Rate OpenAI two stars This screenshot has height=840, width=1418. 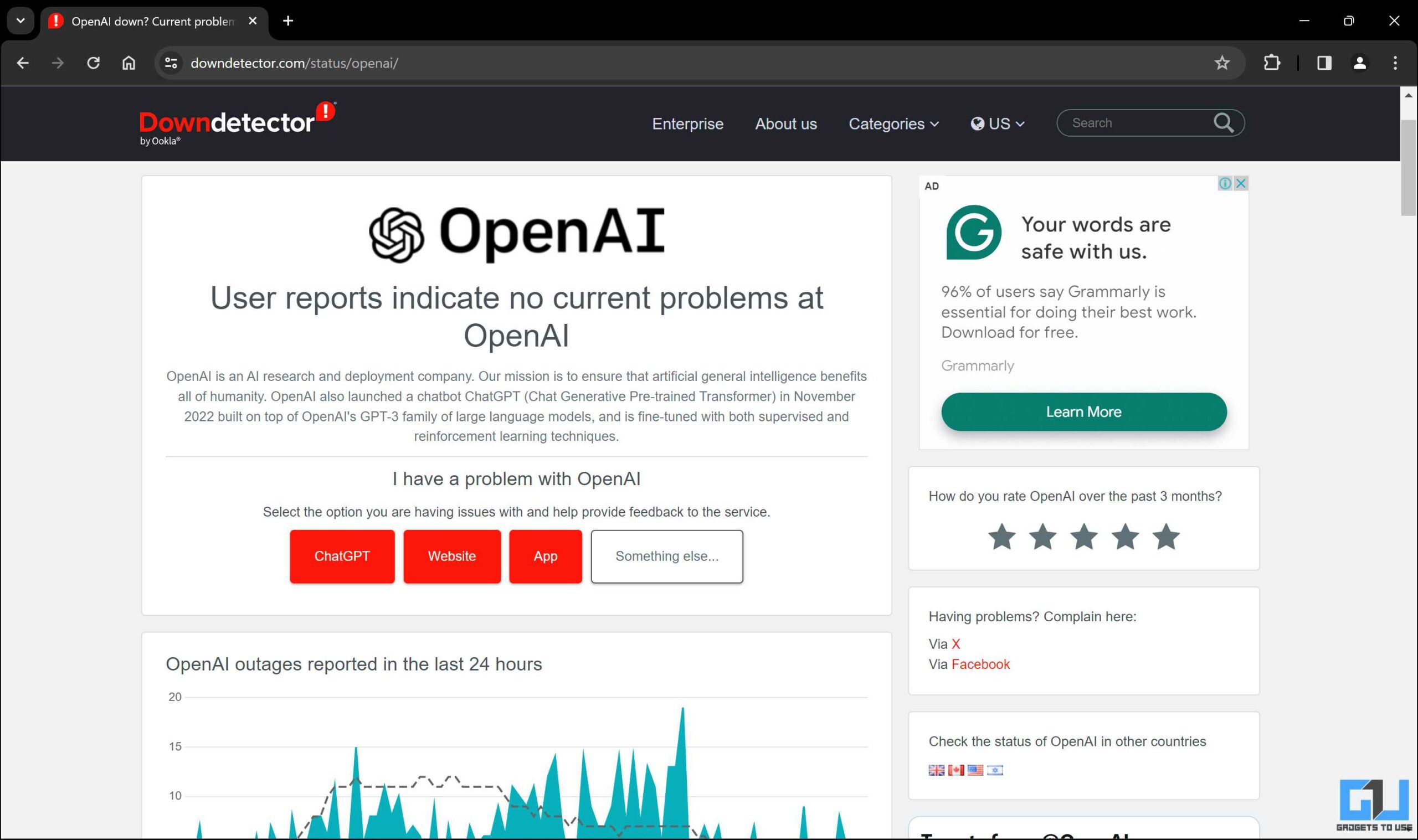pyautogui.click(x=1042, y=537)
